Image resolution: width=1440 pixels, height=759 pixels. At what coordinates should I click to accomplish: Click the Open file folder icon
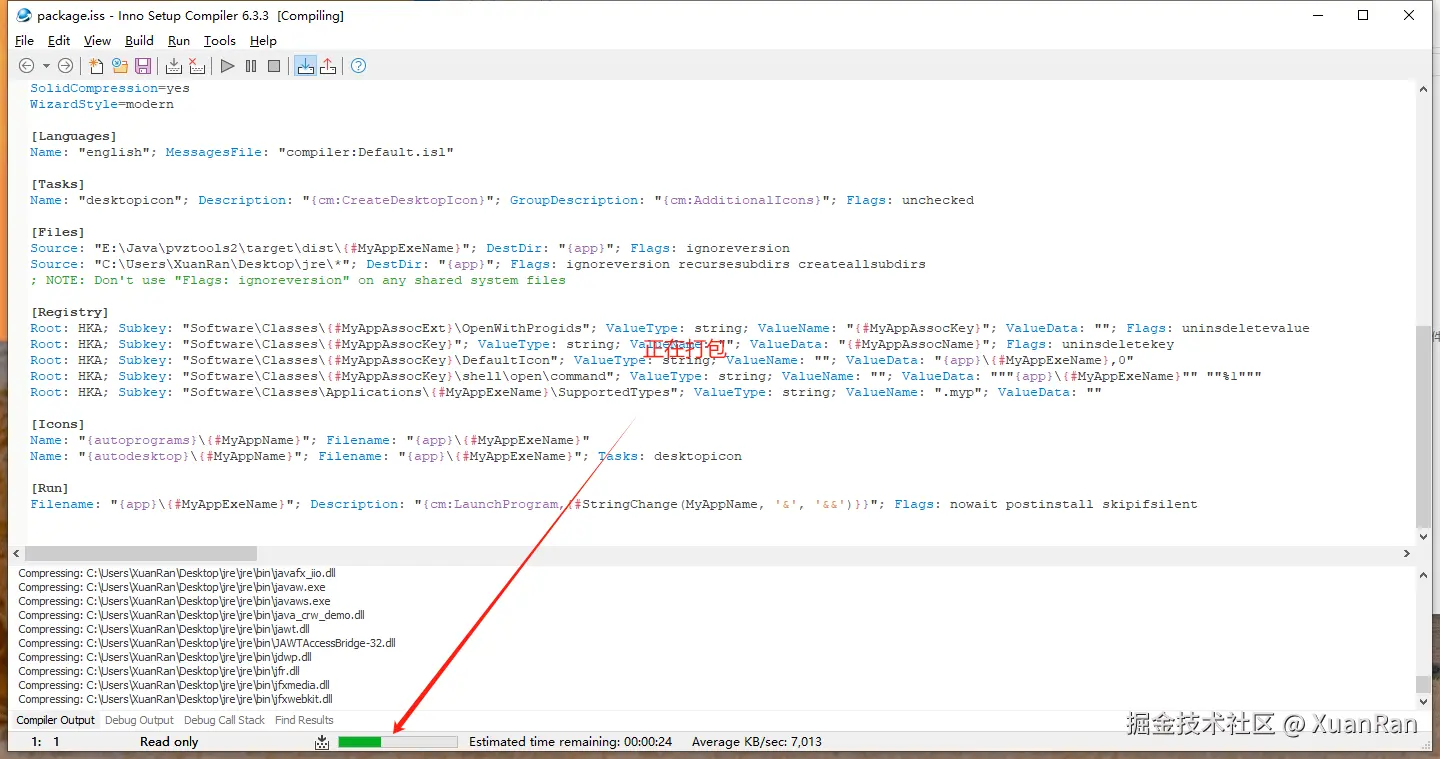pyautogui.click(x=120, y=66)
